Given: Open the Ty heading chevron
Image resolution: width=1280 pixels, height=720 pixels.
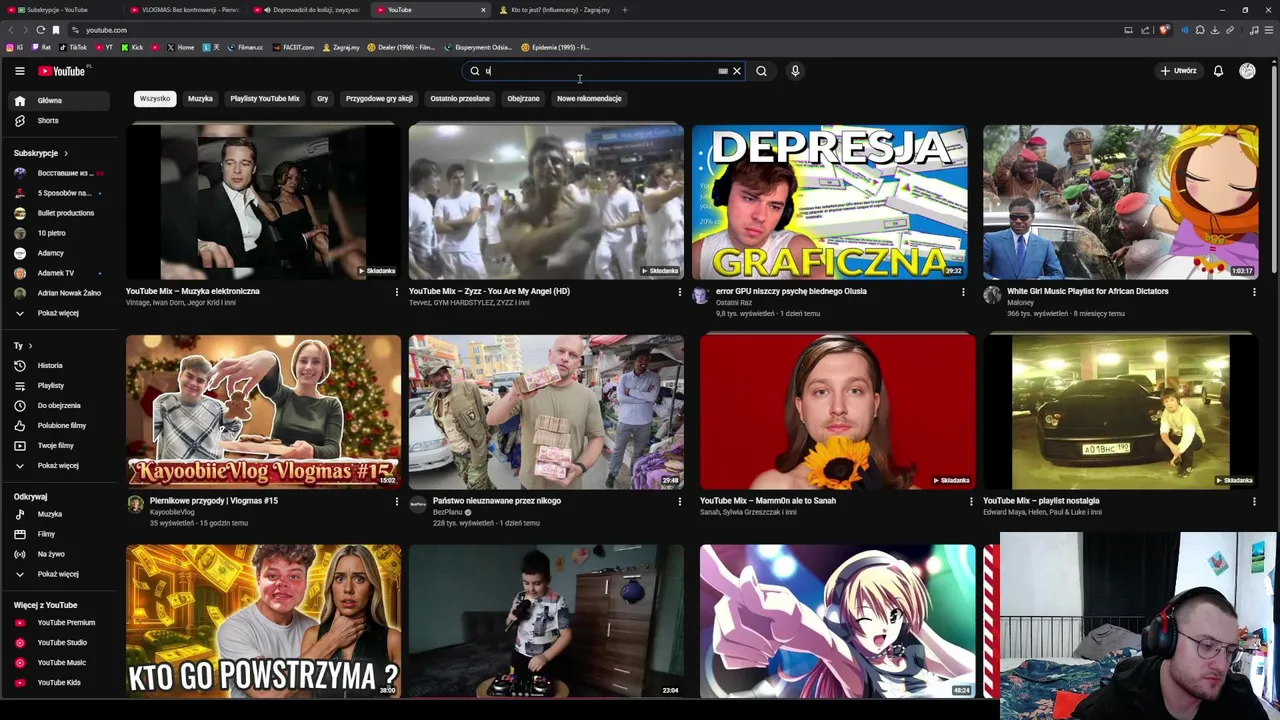Looking at the screenshot, I should [30, 345].
